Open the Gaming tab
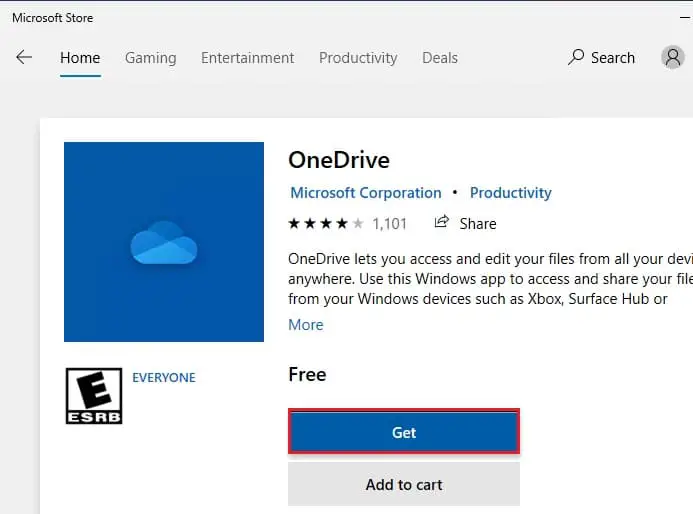Screen dimensions: 693x514 tap(151, 58)
